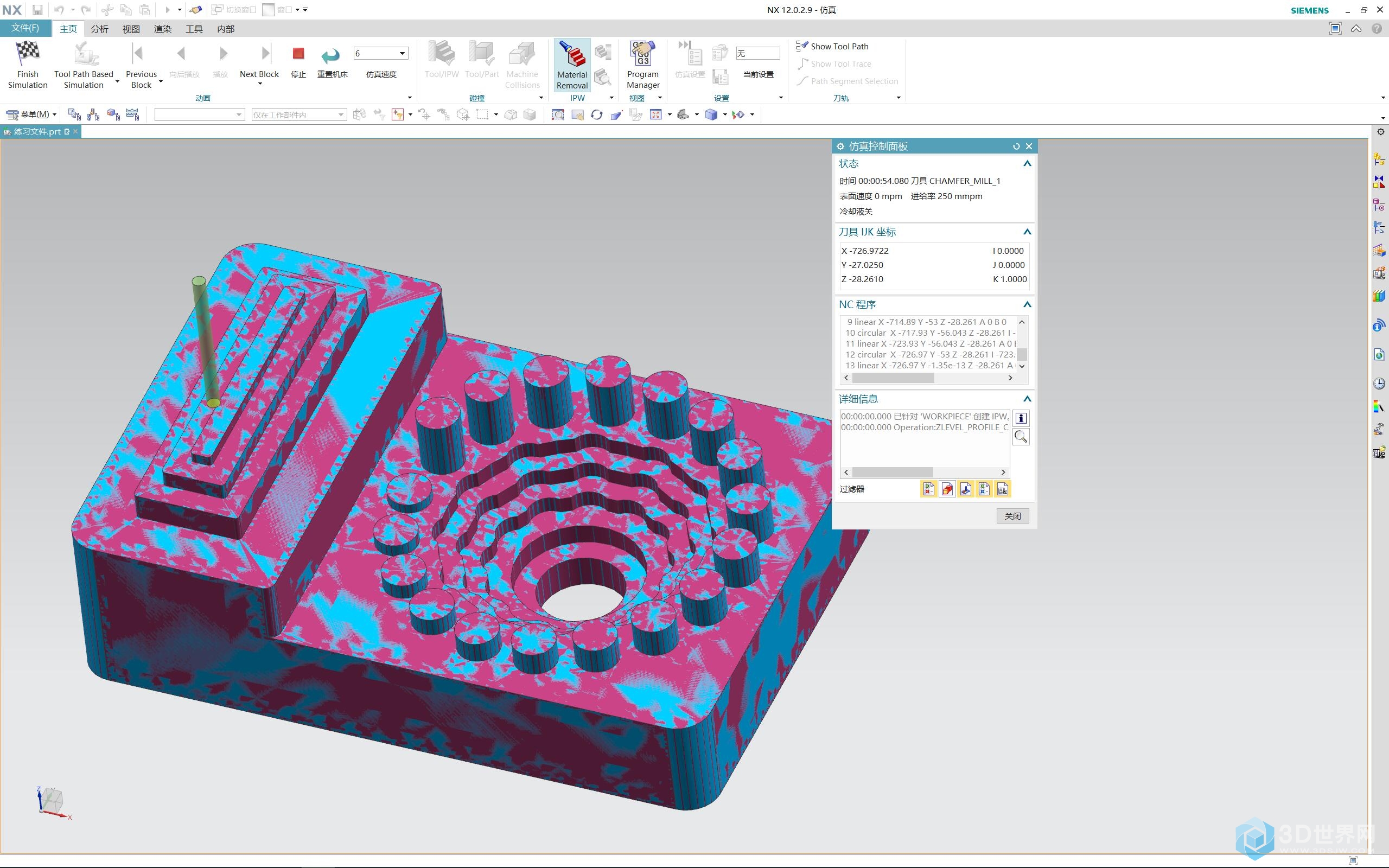Click the Next Block step icon
Image resolution: width=1389 pixels, height=868 pixels.
pos(265,53)
